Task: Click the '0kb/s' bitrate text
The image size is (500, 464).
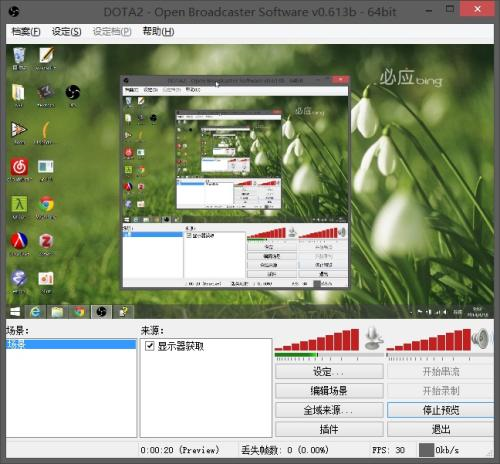Action: [x=447, y=450]
